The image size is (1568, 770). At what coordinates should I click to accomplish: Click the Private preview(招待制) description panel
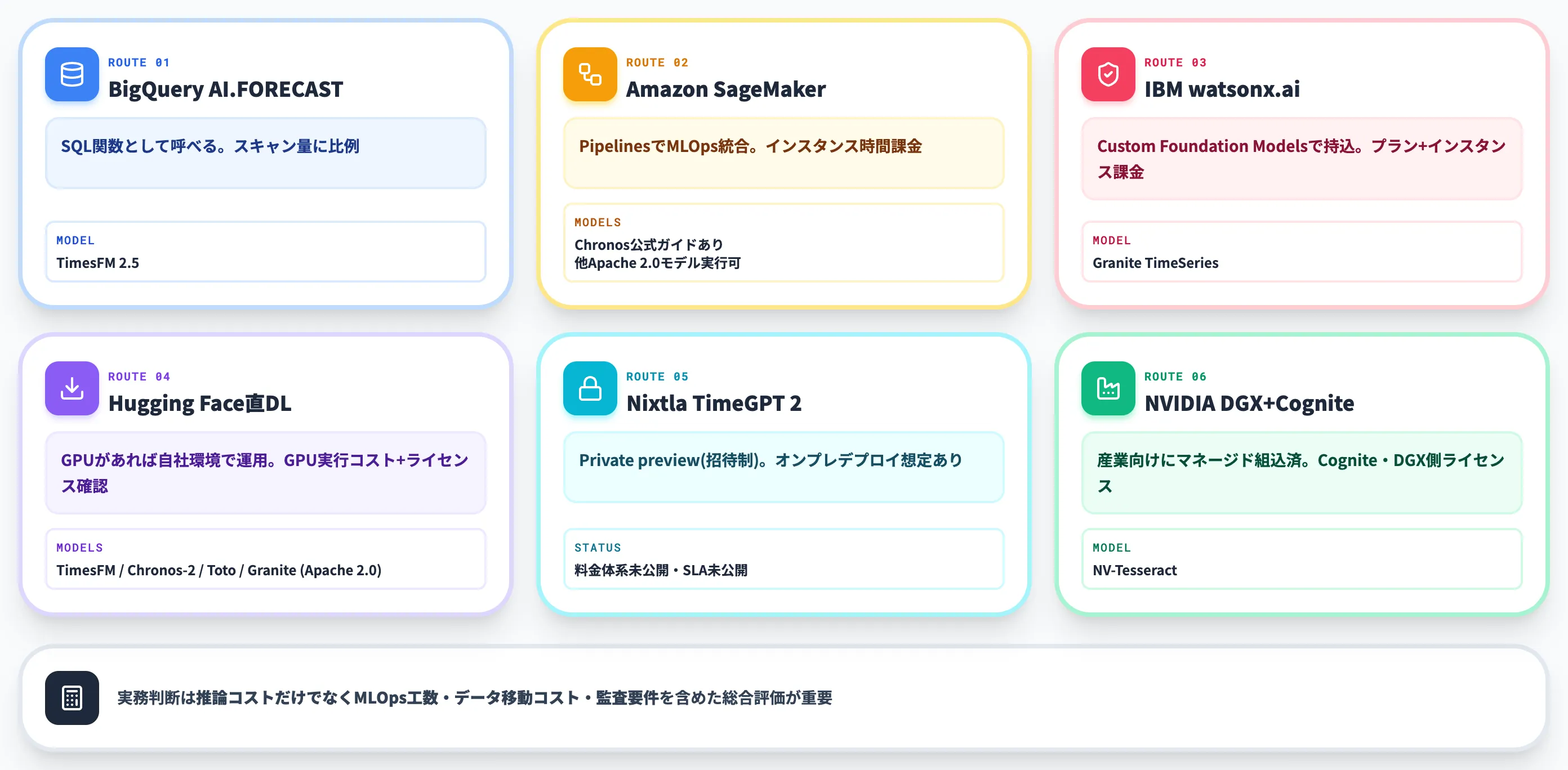(784, 468)
